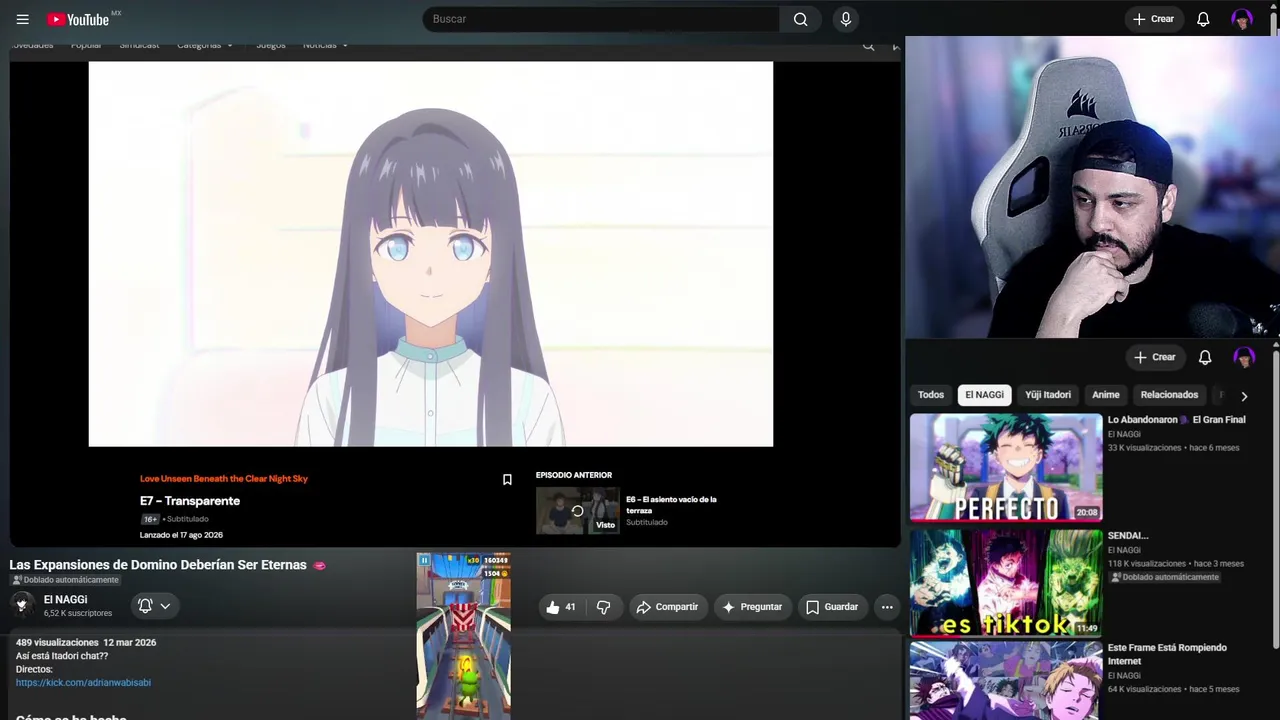
Task: Select the Todos filter chip
Action: point(931,395)
